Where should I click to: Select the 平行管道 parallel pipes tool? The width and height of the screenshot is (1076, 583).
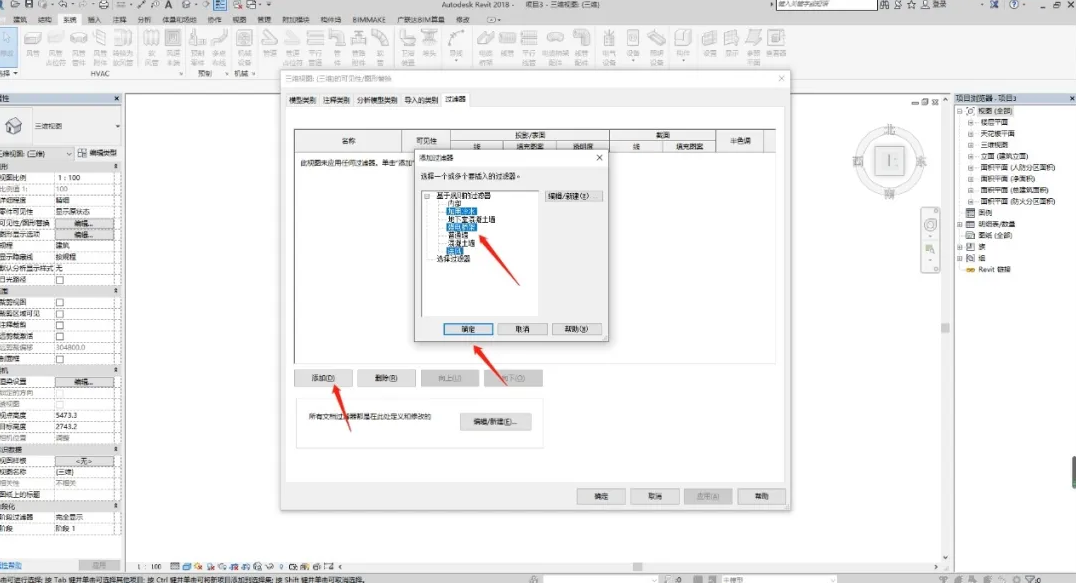click(315, 47)
